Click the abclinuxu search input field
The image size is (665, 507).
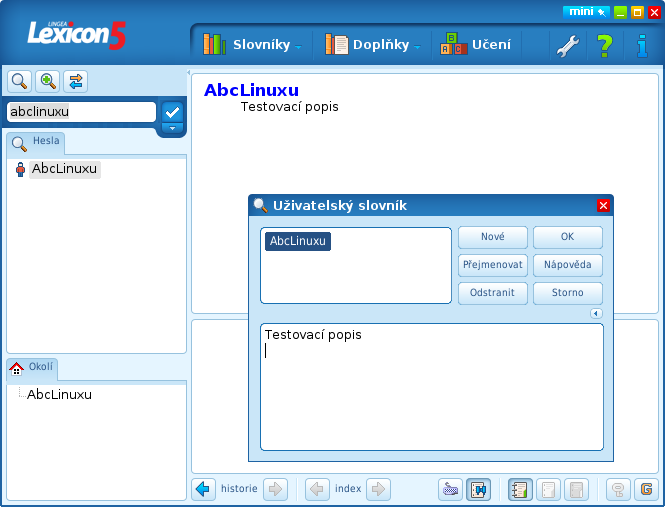pyautogui.click(x=81, y=112)
